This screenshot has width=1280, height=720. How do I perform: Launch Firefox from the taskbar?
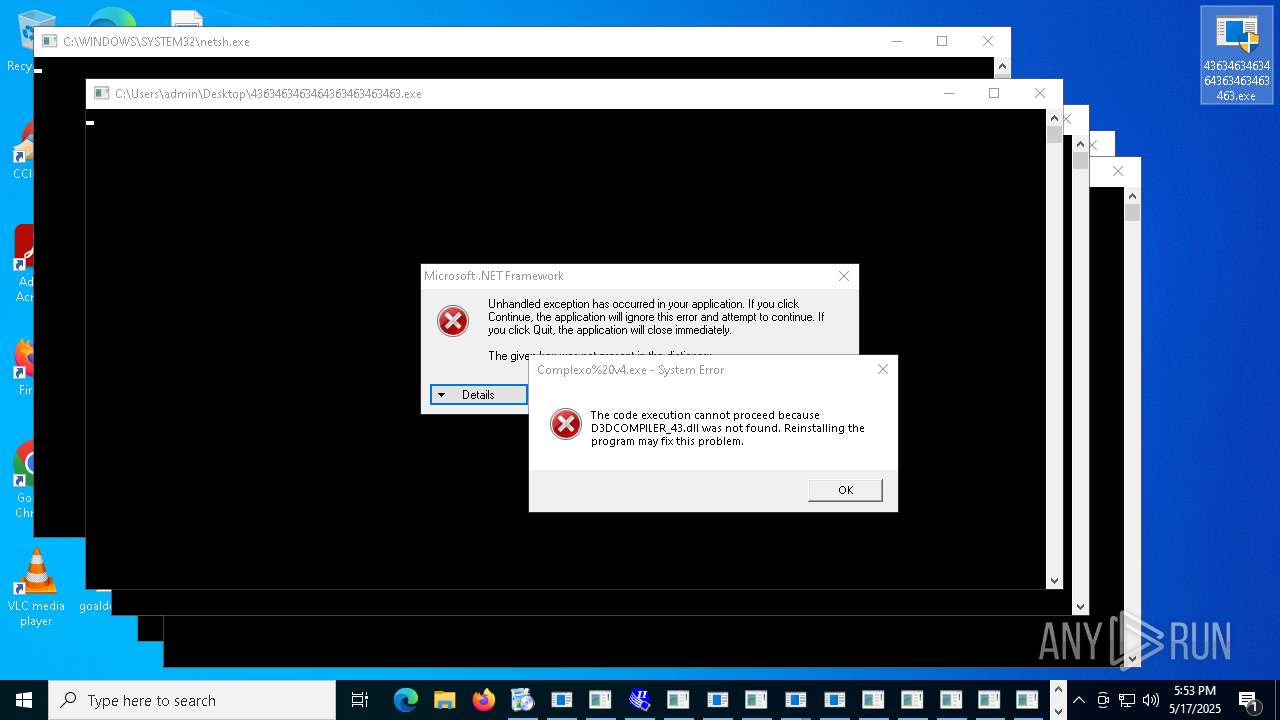pyautogui.click(x=483, y=700)
